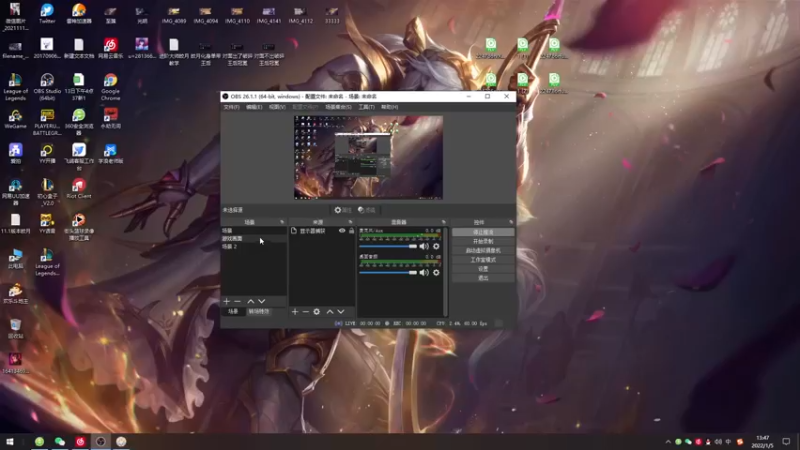
Task: Float the 混音器 dock with its header icon
Action: coord(443,222)
